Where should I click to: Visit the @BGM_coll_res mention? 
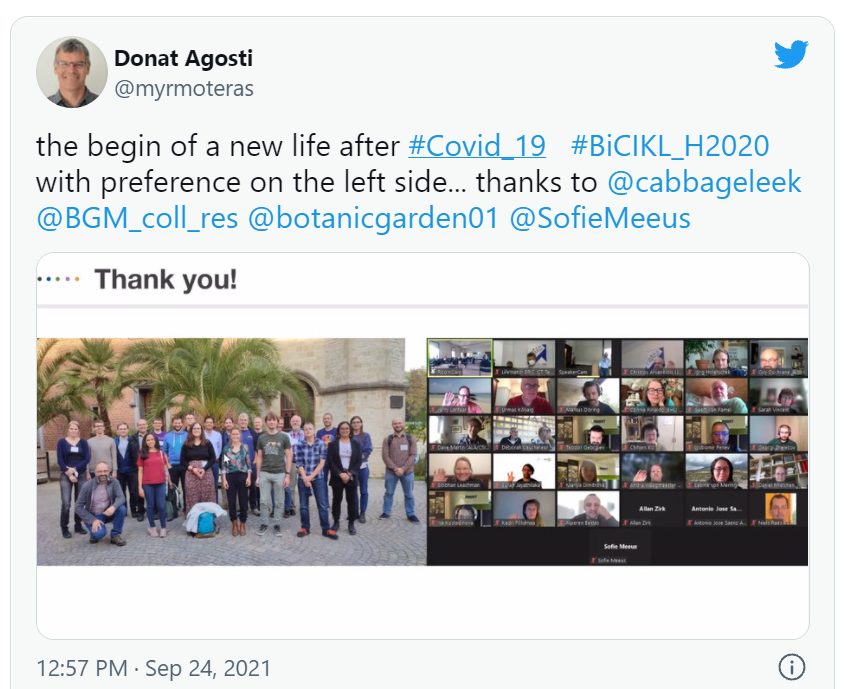(x=137, y=218)
